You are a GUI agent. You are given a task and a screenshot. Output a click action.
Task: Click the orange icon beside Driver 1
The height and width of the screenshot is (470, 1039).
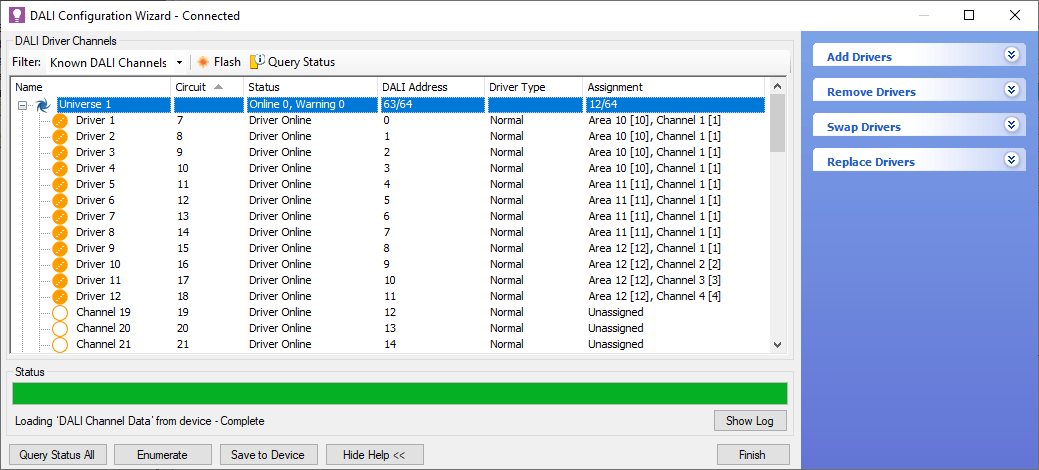(60, 120)
